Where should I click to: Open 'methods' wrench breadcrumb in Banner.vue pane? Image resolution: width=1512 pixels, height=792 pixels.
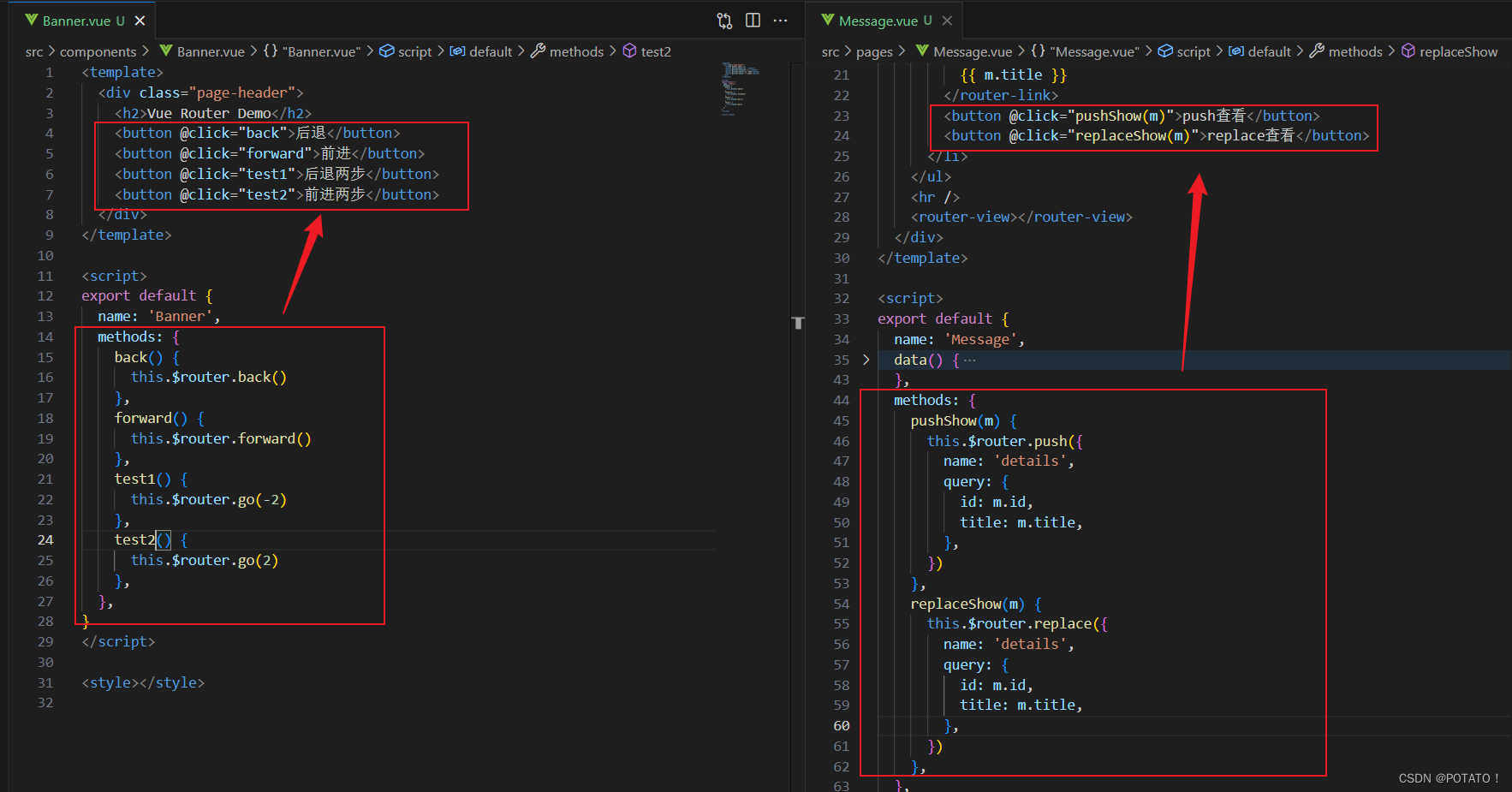(x=567, y=51)
